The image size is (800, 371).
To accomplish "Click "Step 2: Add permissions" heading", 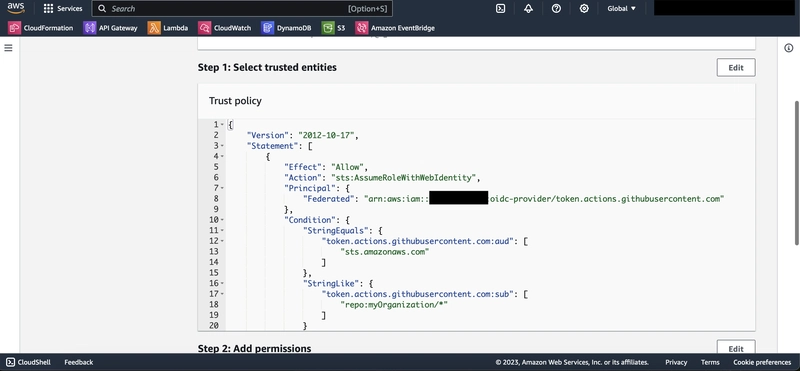I will [x=255, y=349].
